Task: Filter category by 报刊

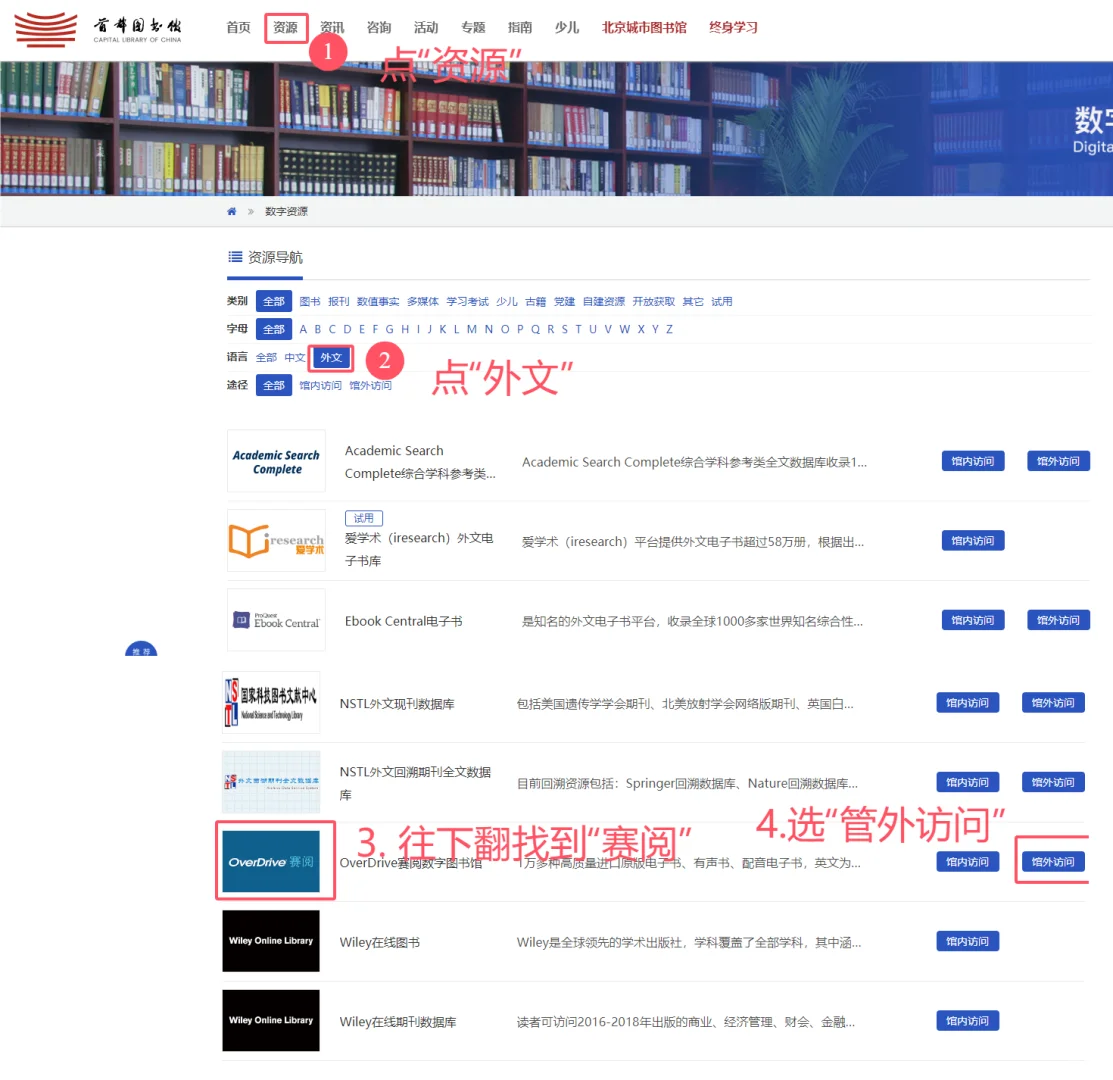Action: (339, 302)
